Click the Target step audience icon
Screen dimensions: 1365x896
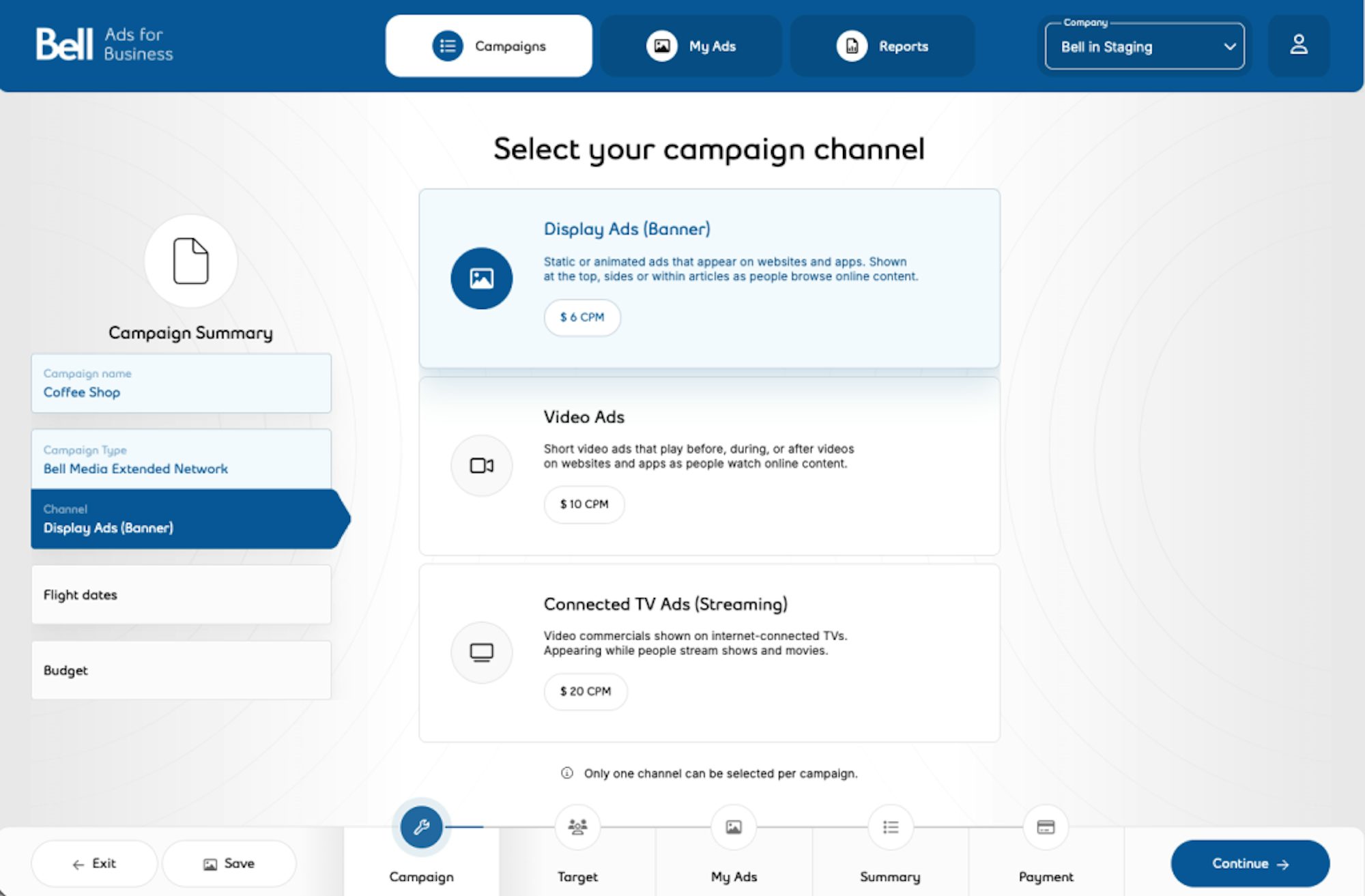[x=577, y=827]
